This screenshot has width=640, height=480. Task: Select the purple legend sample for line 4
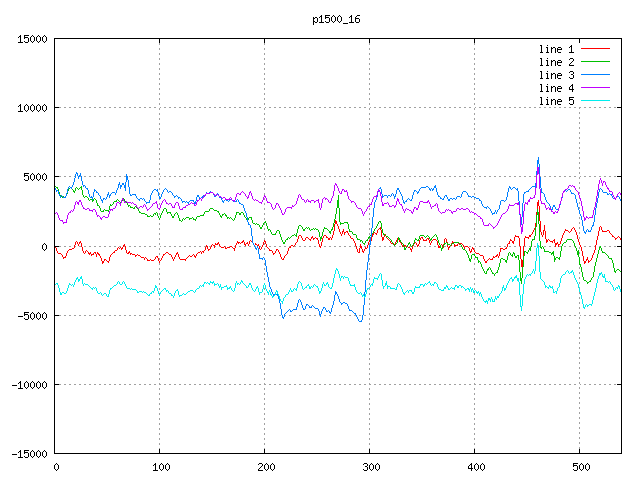point(595,88)
